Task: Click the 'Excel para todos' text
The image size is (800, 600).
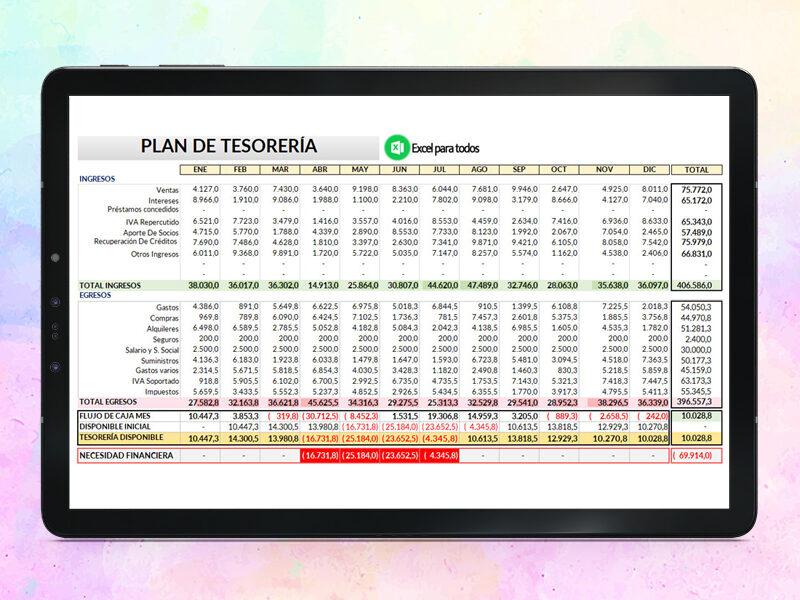Action: (x=445, y=148)
